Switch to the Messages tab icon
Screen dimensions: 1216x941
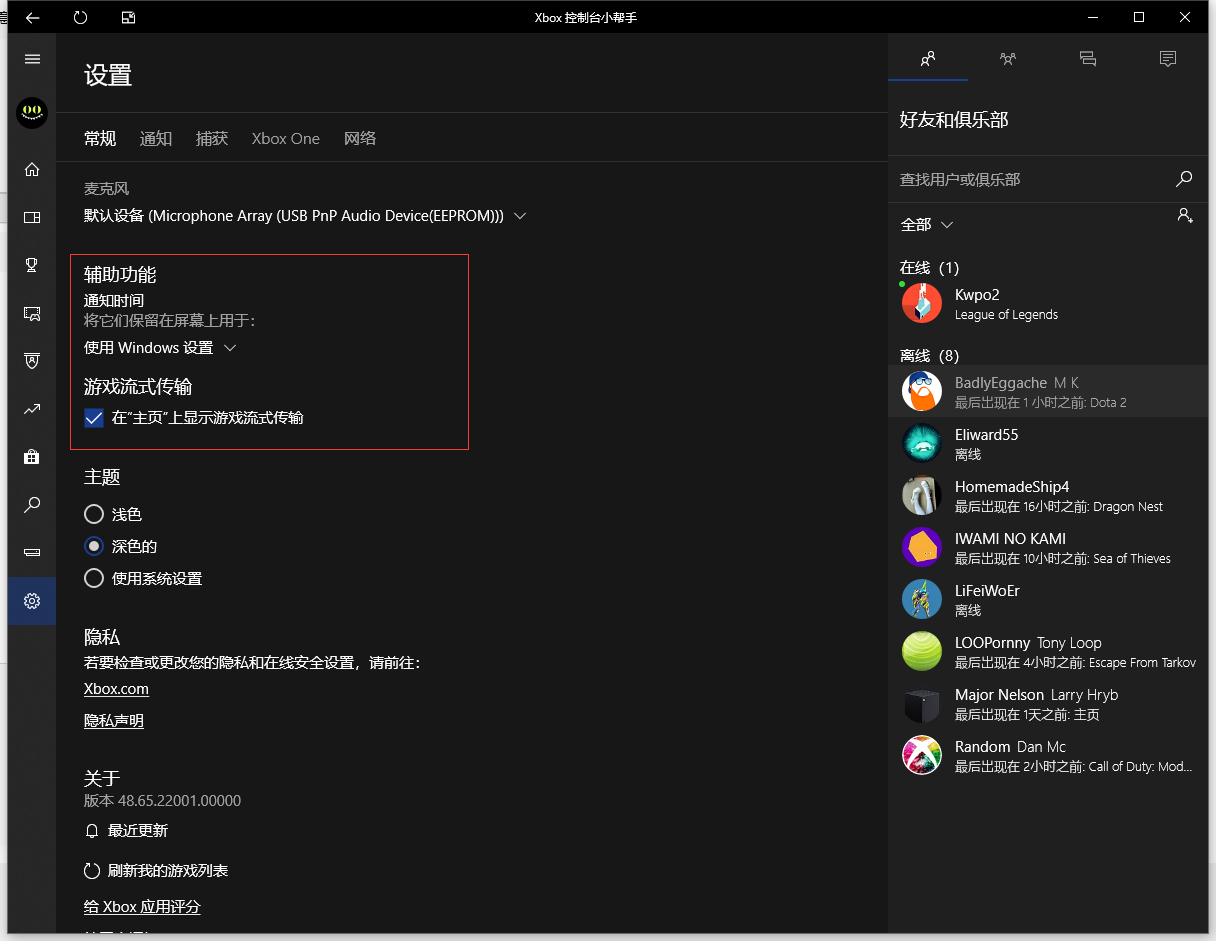click(1088, 59)
